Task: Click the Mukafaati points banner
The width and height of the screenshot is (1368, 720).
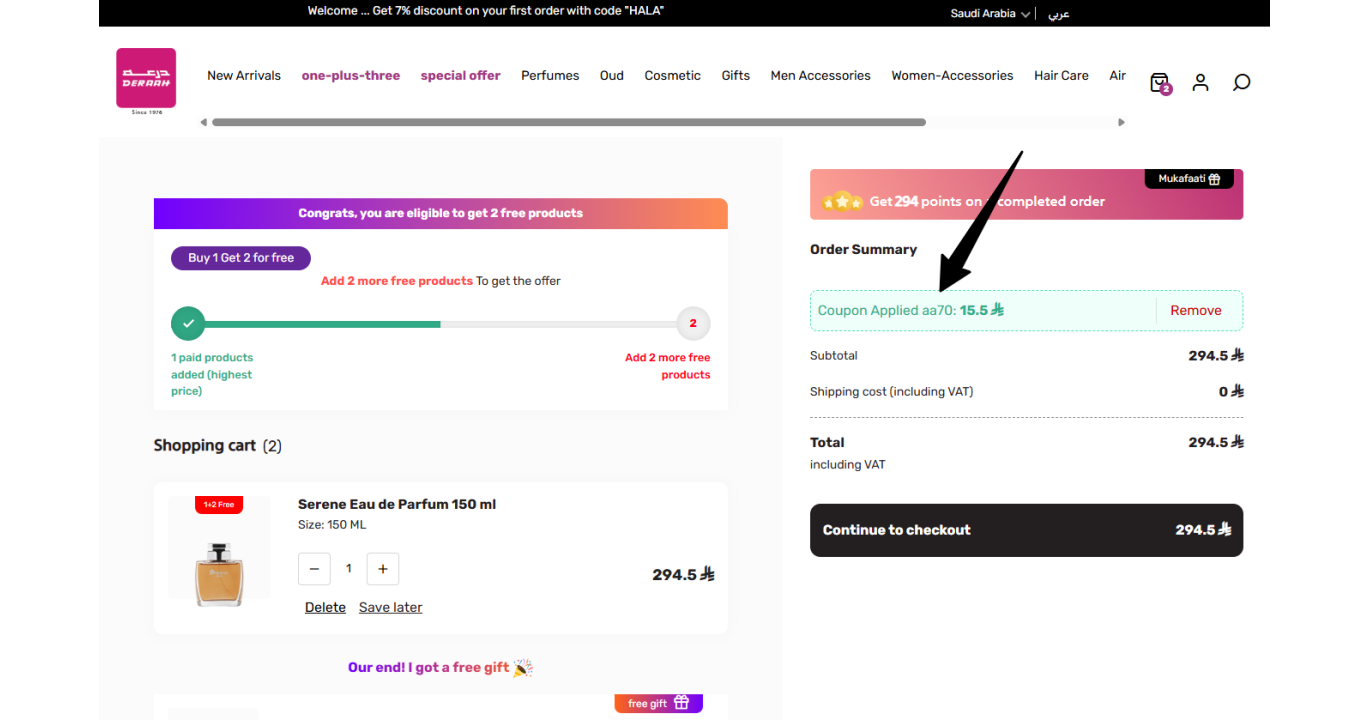Action: pos(1026,195)
